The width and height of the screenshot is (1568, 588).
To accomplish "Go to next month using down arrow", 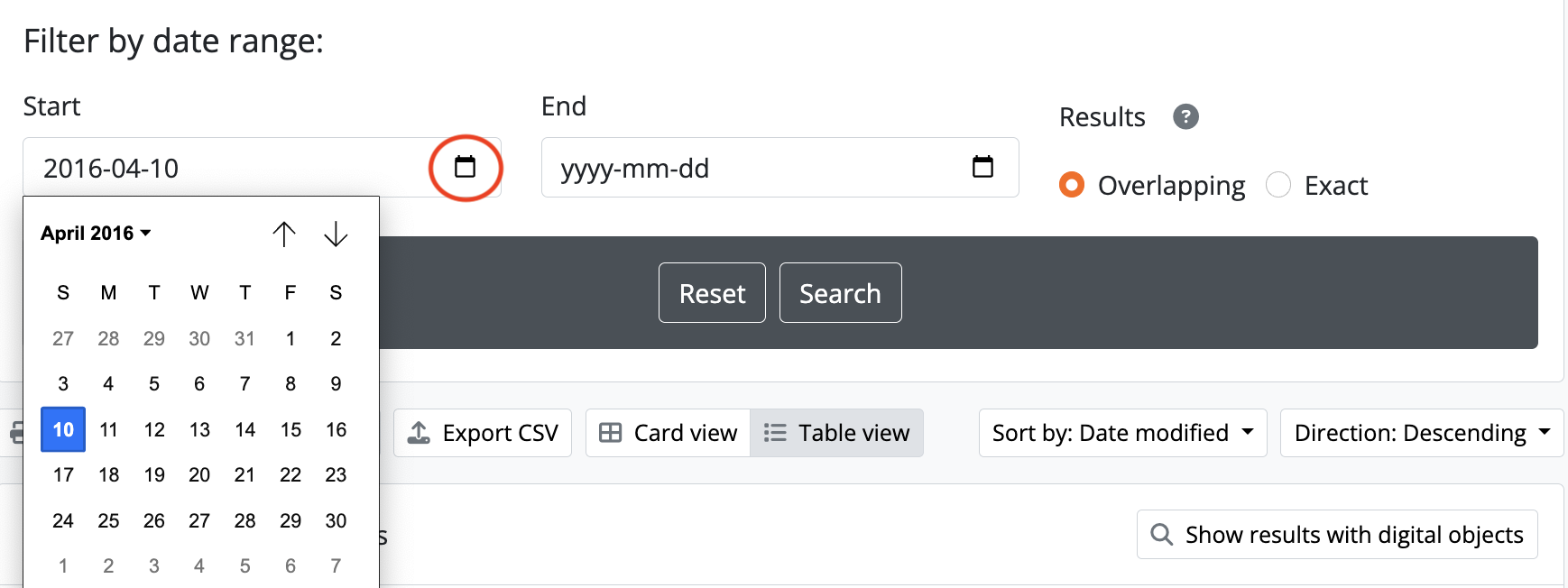I will tap(336, 234).
